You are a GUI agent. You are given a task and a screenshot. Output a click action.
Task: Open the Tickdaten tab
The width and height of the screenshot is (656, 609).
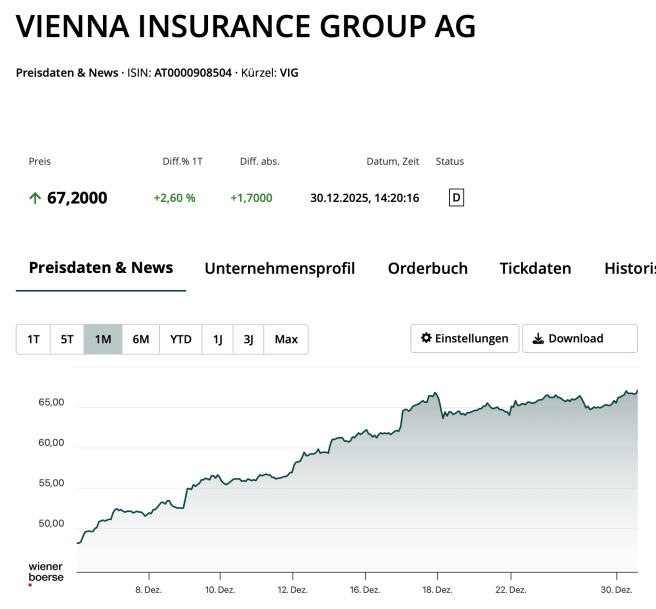[x=535, y=268]
